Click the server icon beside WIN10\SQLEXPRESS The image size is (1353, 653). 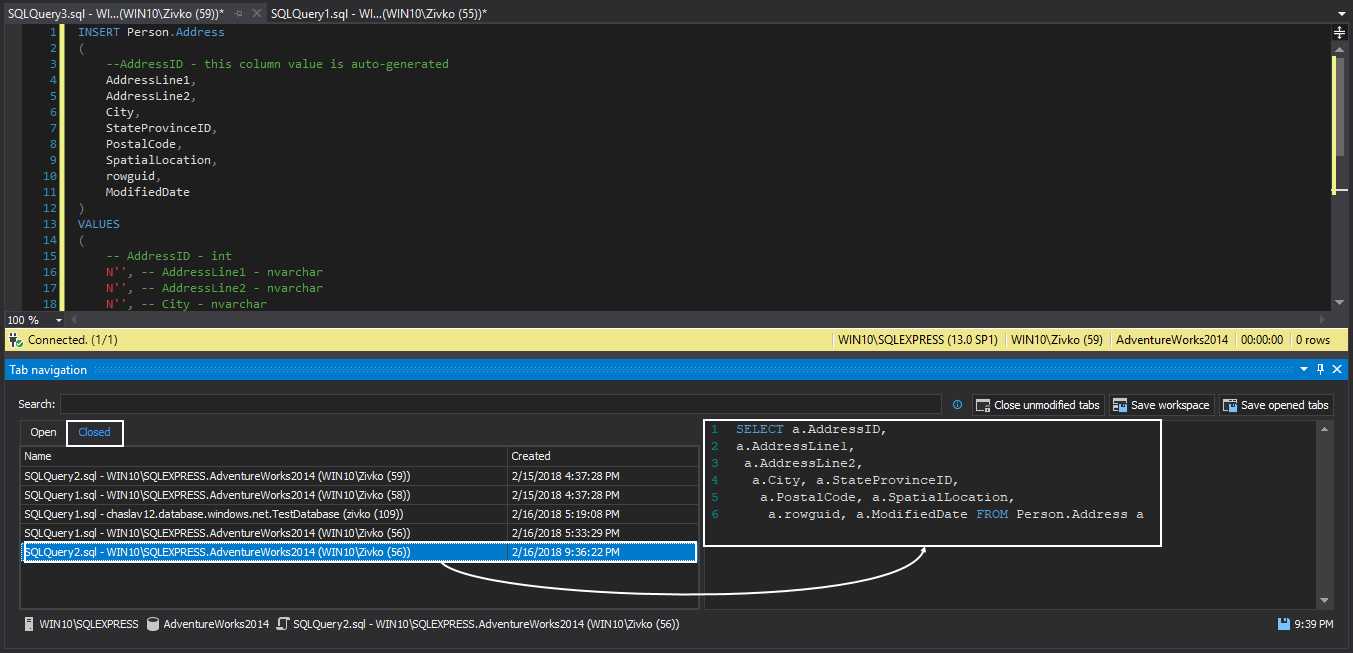click(x=27, y=624)
